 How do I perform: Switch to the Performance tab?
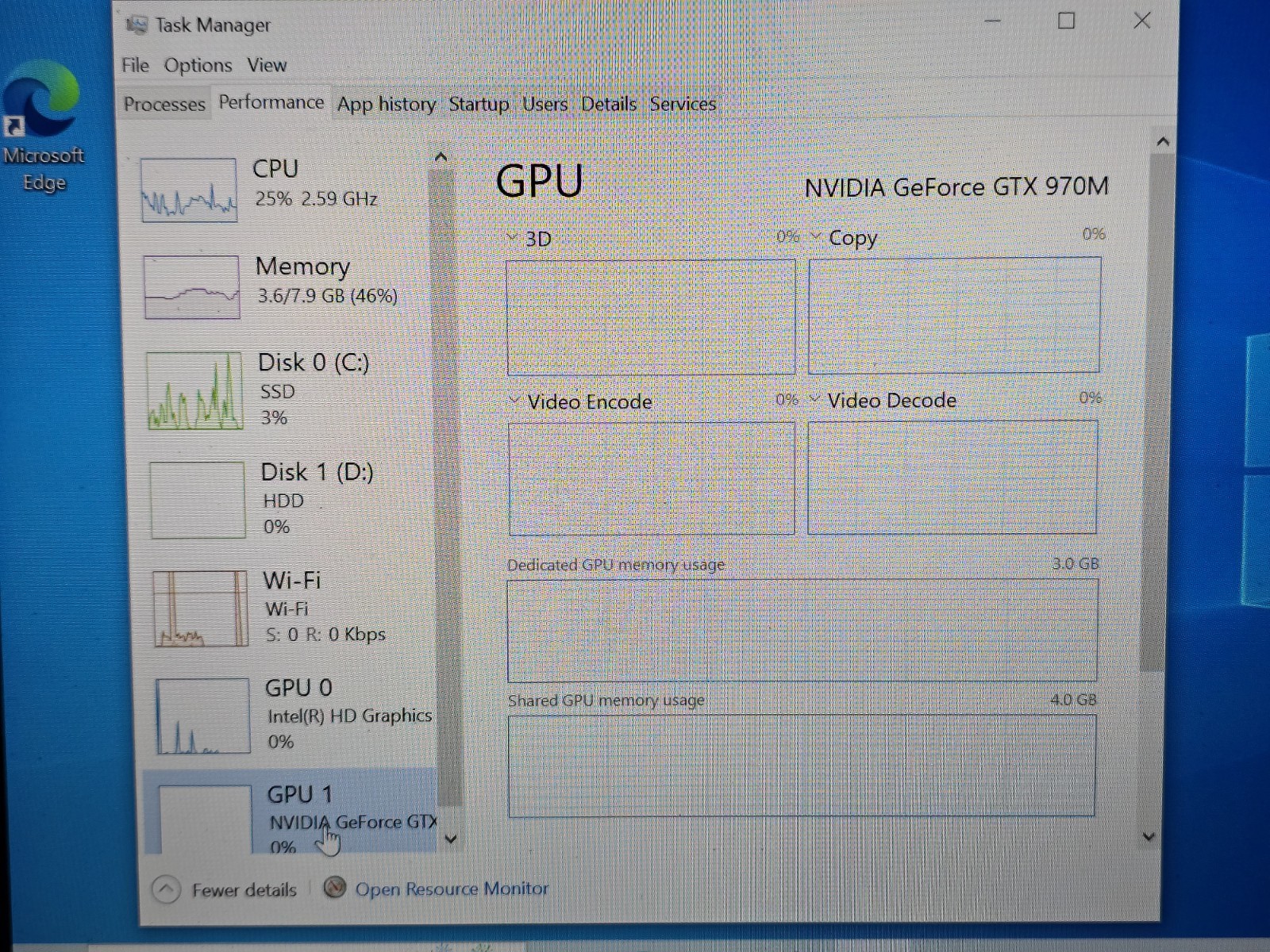(271, 102)
